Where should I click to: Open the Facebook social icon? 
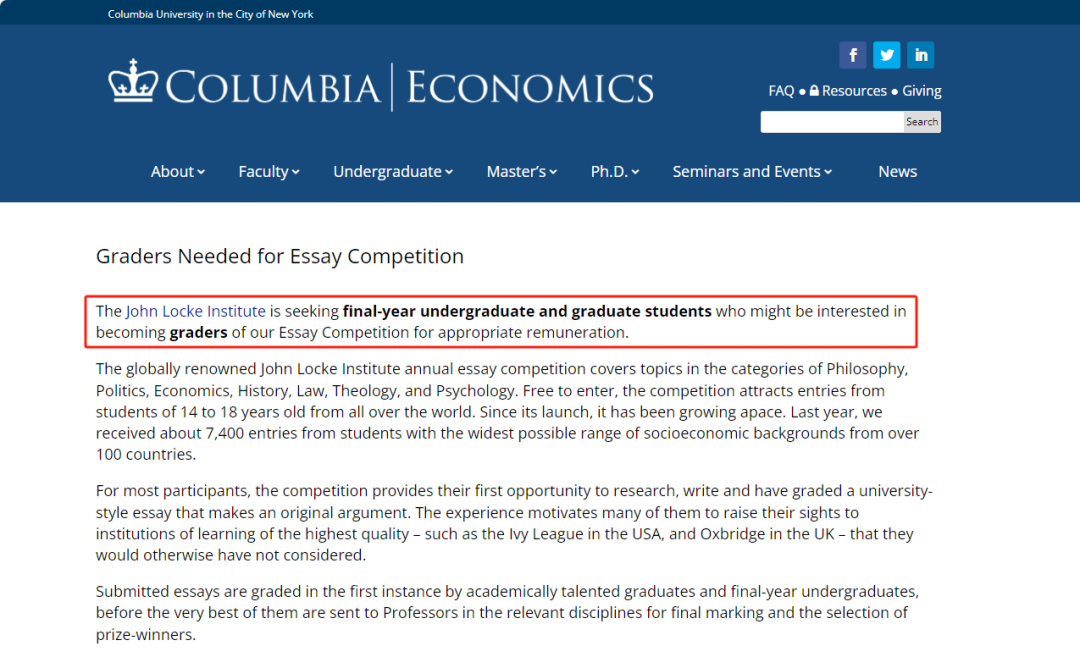tap(852, 55)
